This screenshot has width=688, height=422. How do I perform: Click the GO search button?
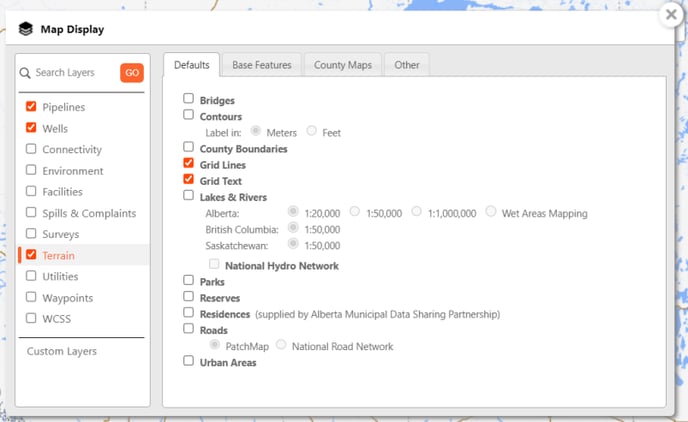(x=131, y=73)
